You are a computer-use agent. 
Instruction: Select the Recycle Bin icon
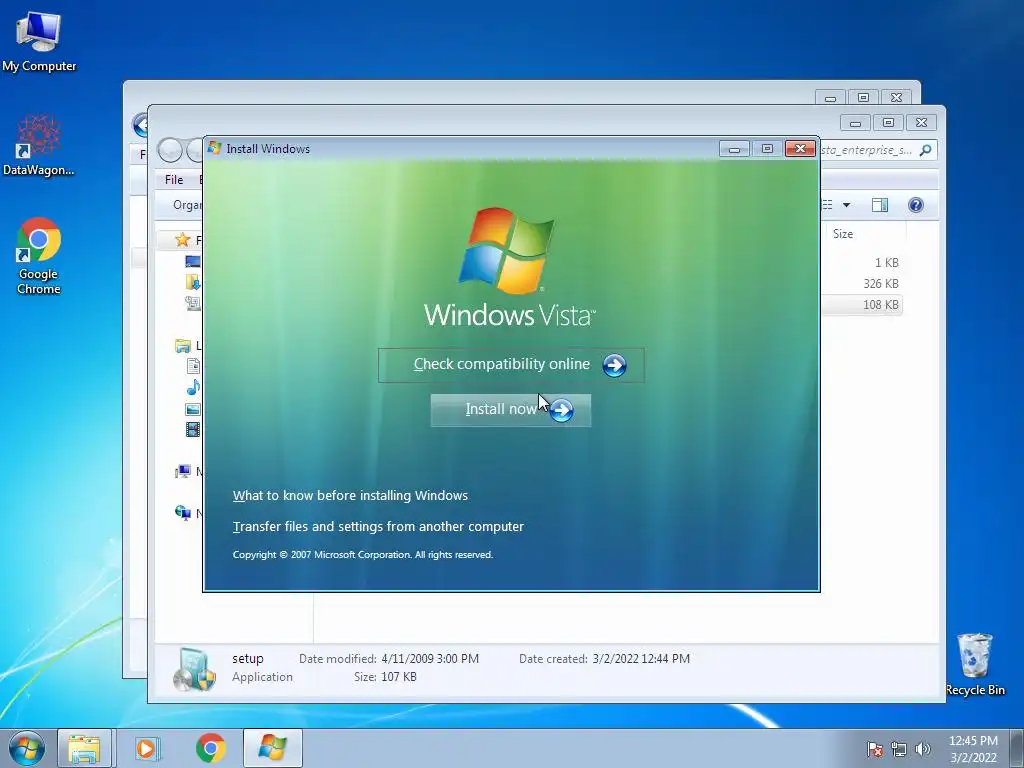974,664
